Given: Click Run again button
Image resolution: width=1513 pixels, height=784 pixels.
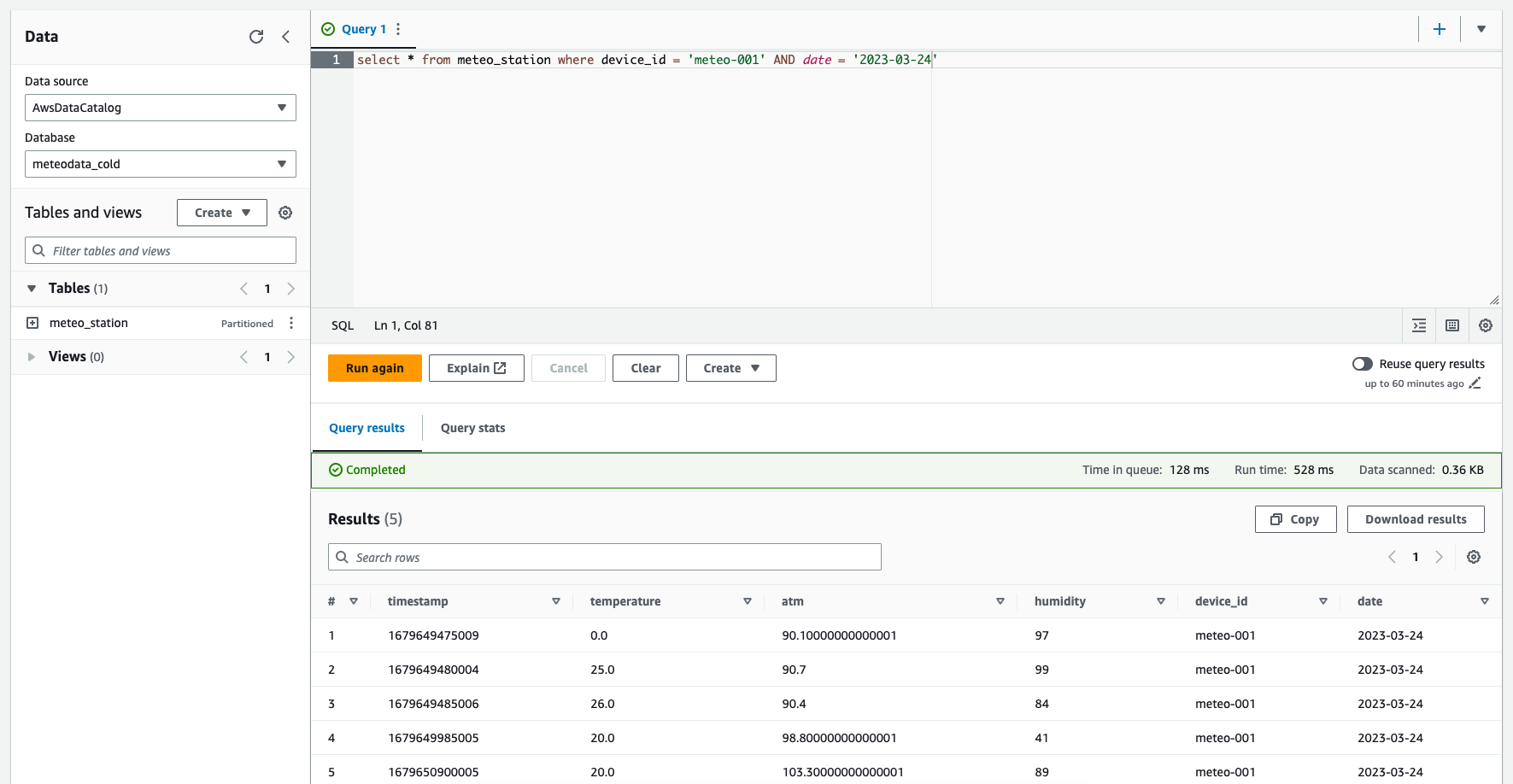Looking at the screenshot, I should pyautogui.click(x=375, y=368).
